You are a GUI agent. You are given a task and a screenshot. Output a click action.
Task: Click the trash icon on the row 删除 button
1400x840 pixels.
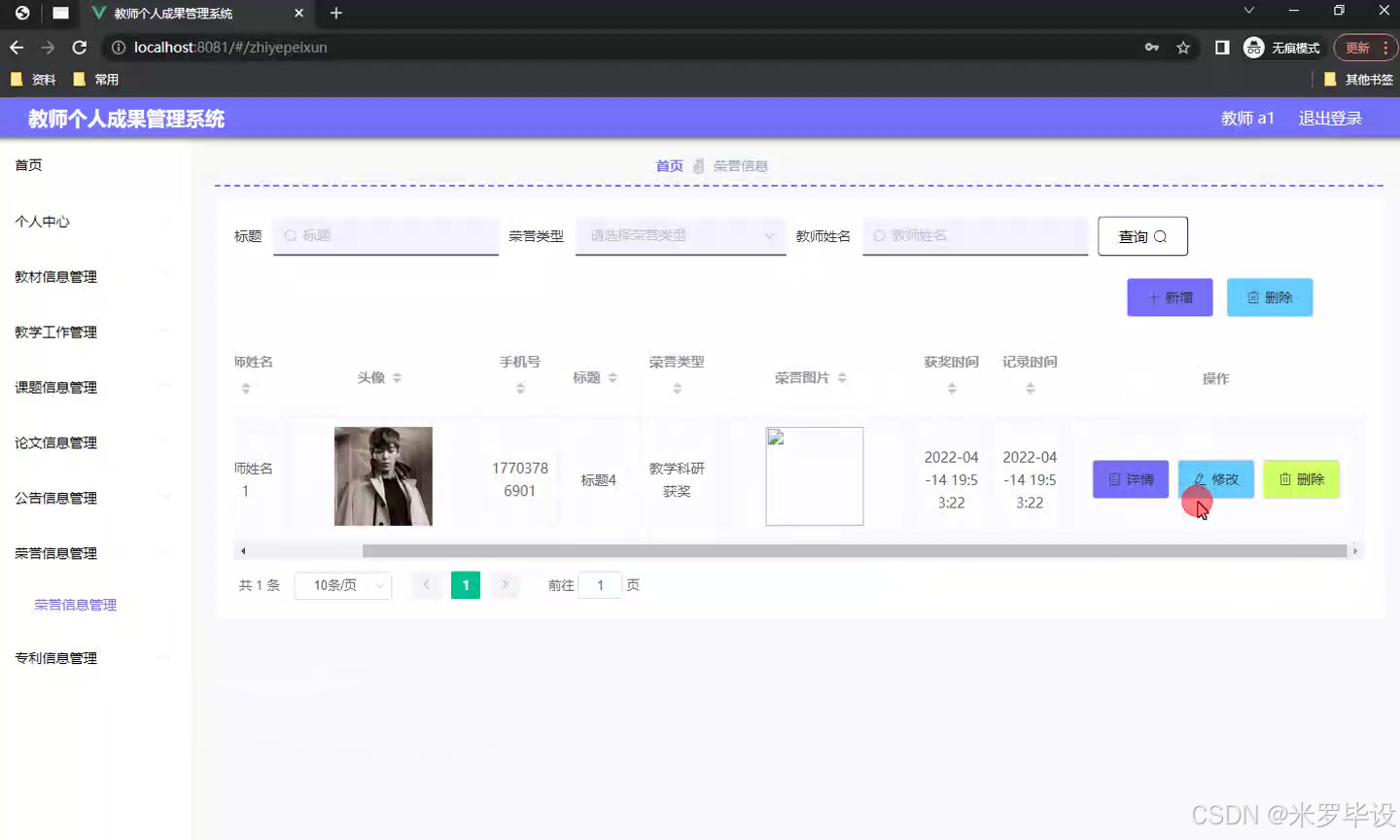pos(1285,478)
